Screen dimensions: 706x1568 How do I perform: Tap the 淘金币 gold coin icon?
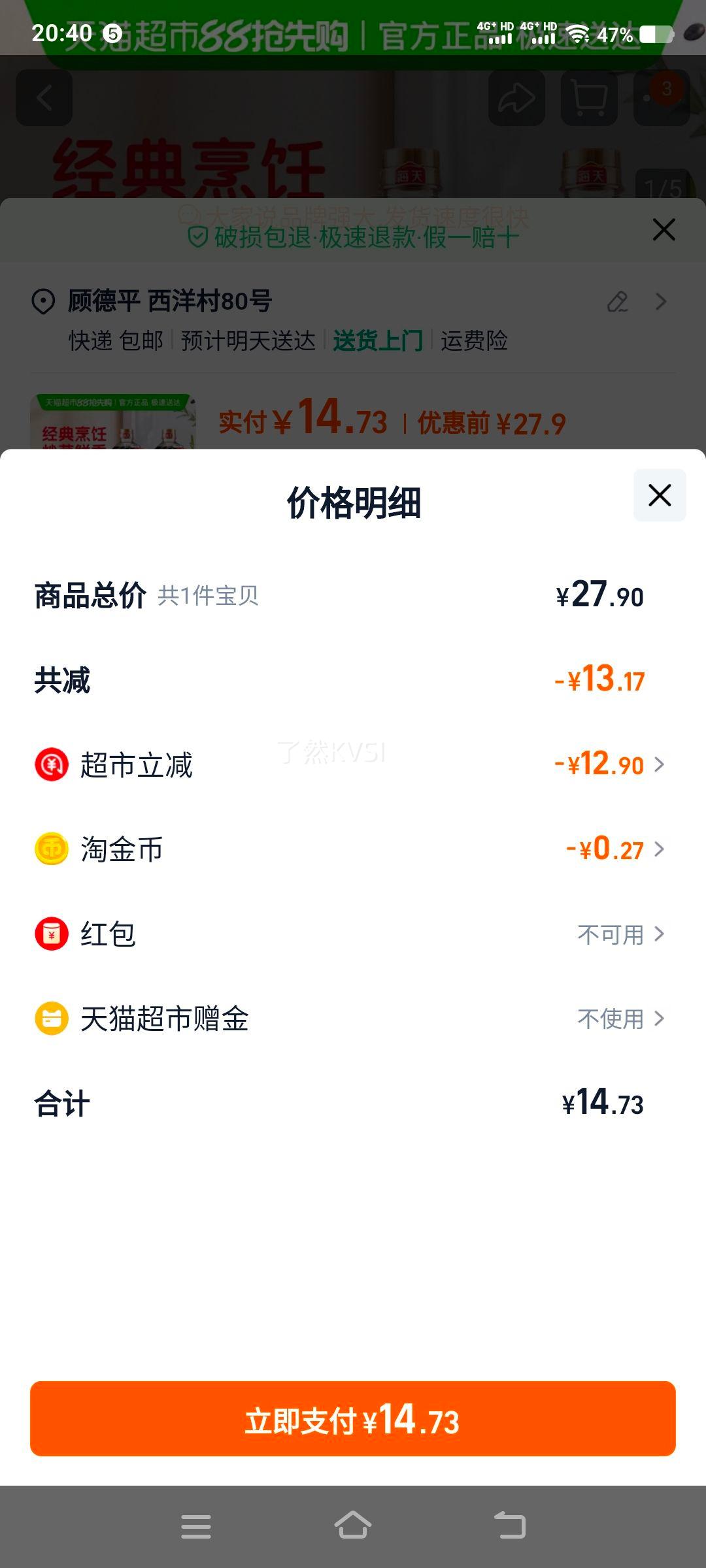[x=52, y=849]
